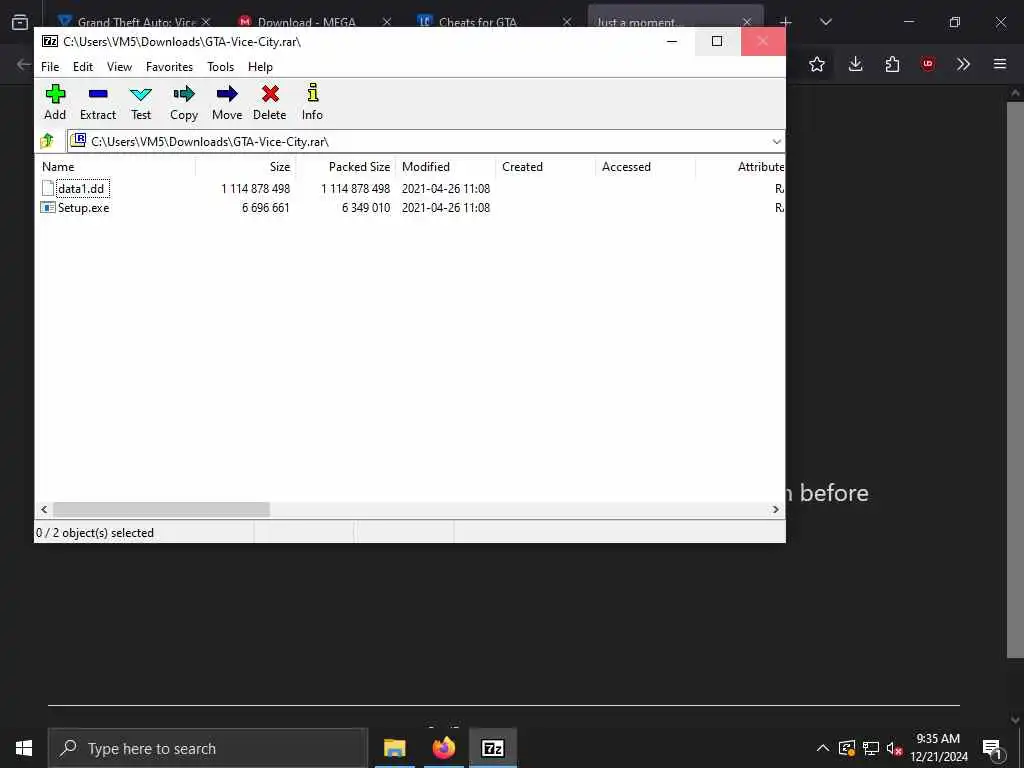Click size value 6 696 661
This screenshot has width=1024, height=768.
(266, 208)
